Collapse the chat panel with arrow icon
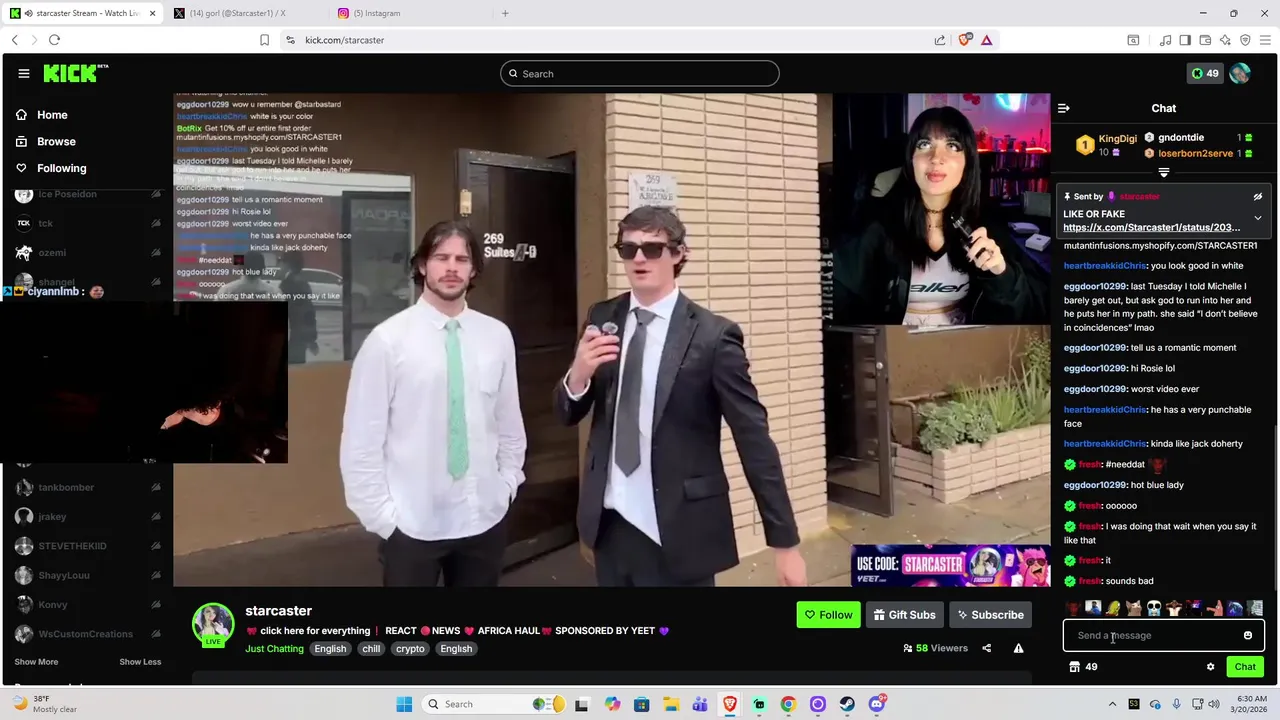1280x720 pixels. tap(1064, 108)
